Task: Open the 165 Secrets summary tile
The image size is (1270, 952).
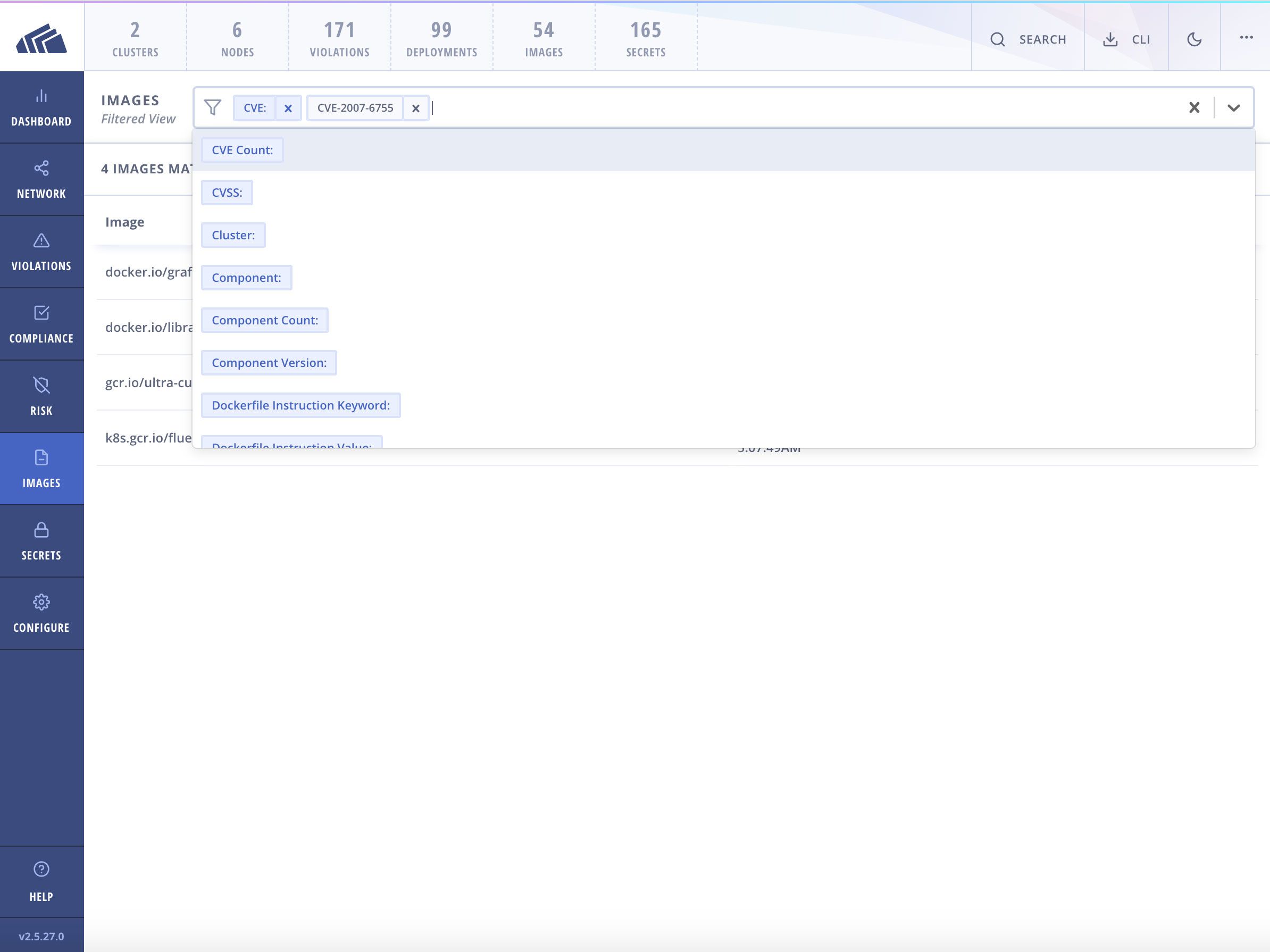Action: tap(646, 38)
